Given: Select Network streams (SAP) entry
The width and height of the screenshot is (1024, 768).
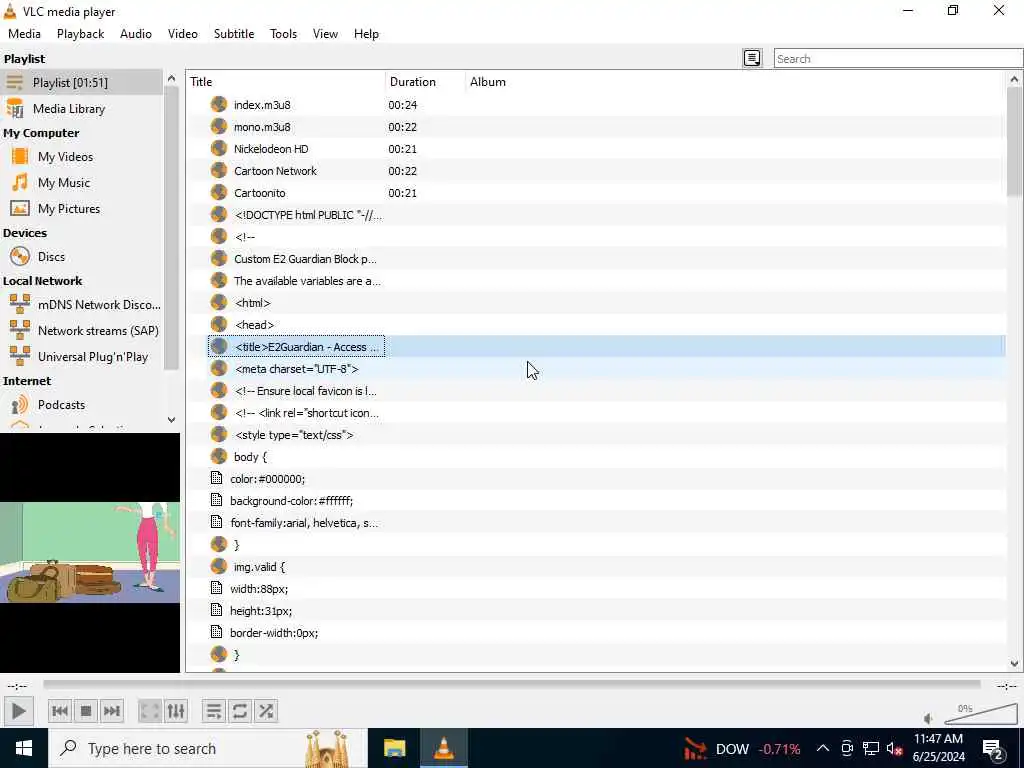Looking at the screenshot, I should (x=81, y=330).
